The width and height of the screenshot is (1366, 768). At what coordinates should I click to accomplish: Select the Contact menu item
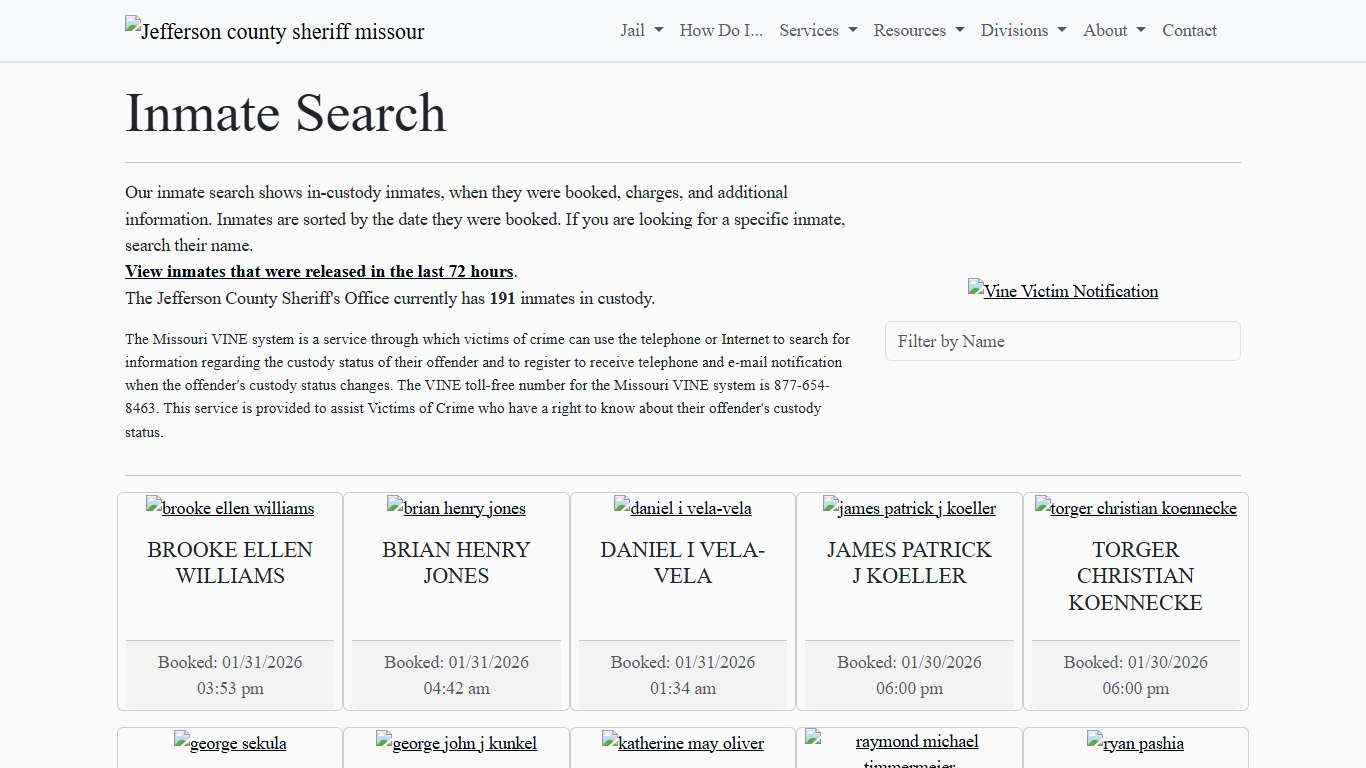1189,30
